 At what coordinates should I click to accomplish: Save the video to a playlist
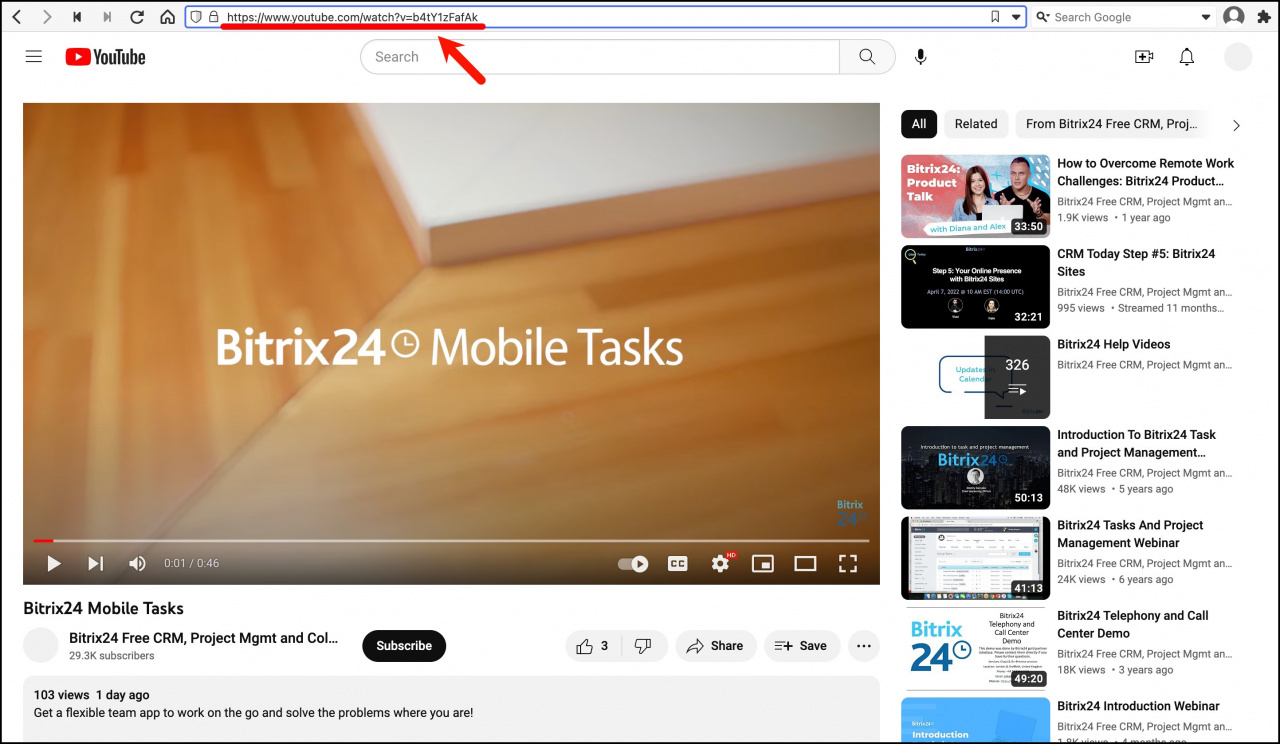[802, 646]
